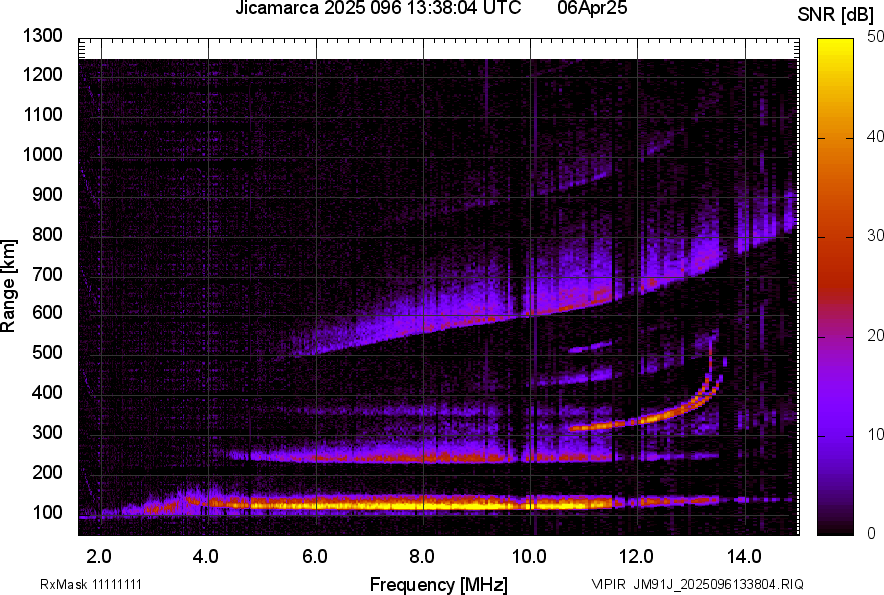
Task: Click colorbar tick label '50'
Action: [876, 37]
